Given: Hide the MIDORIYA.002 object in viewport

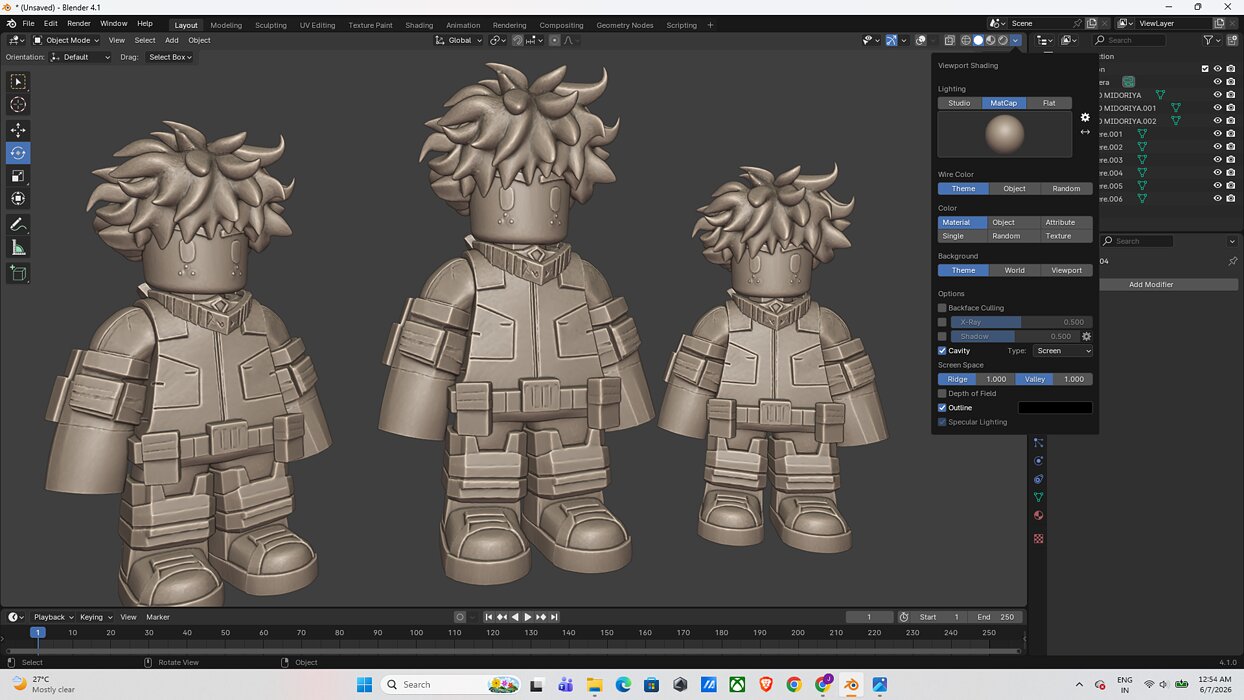Looking at the screenshot, I should [1217, 121].
